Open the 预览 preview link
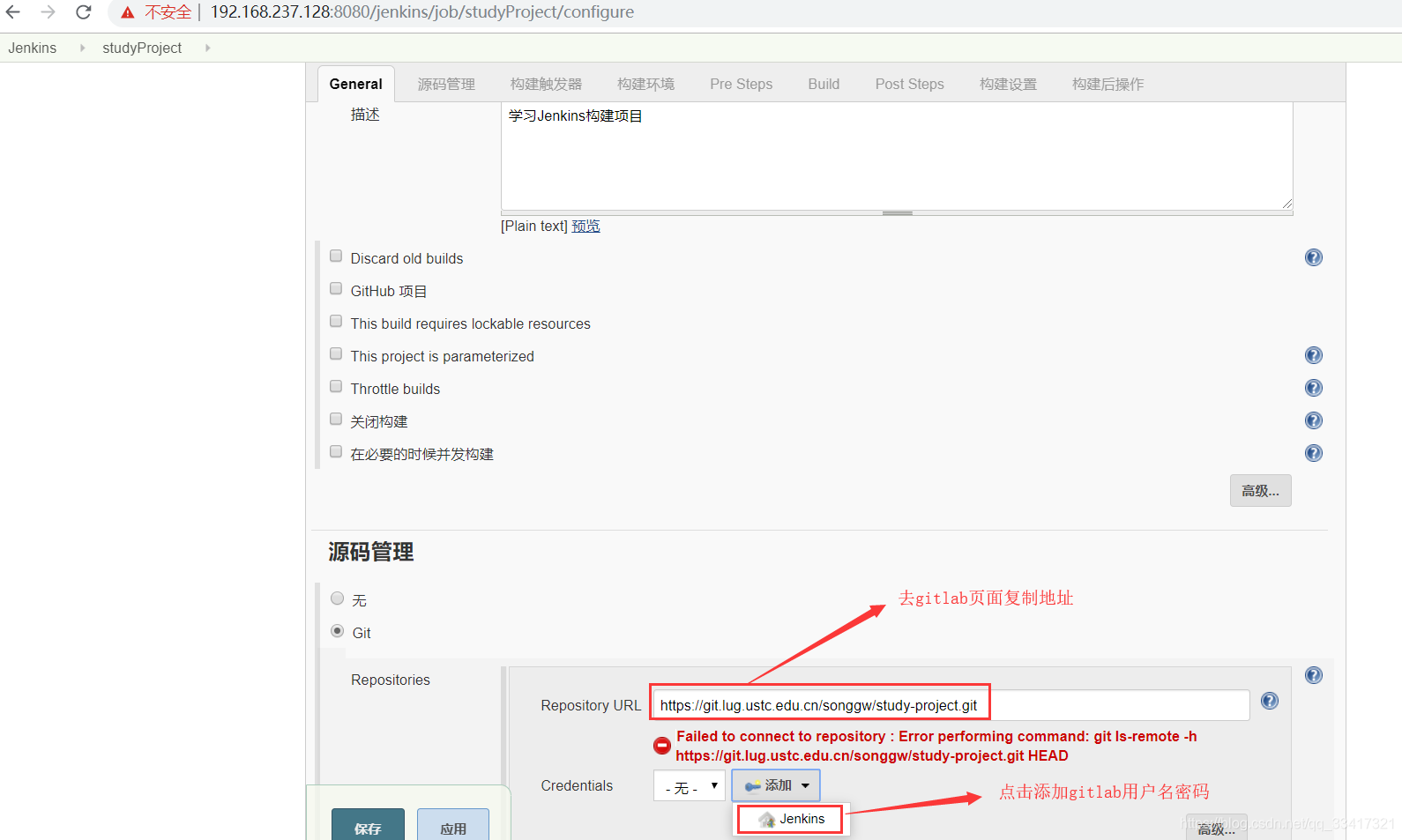1402x840 pixels. click(x=586, y=227)
